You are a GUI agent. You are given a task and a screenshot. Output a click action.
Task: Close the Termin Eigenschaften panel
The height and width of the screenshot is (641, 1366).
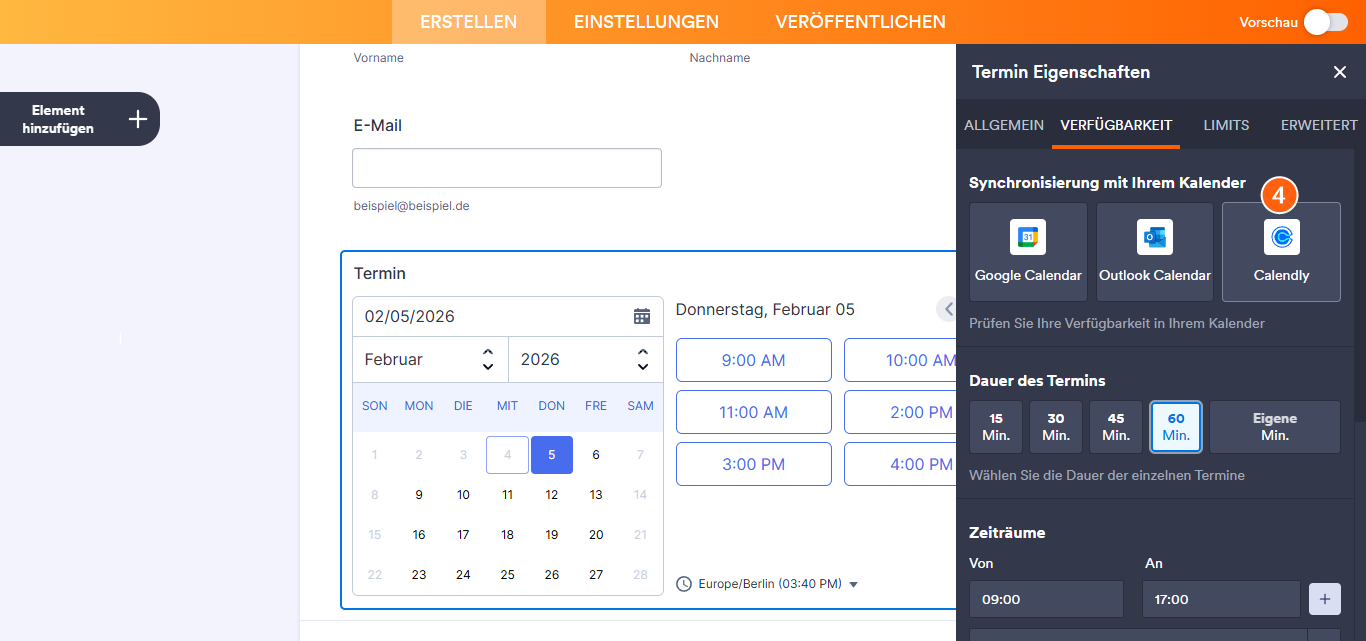pos(1340,72)
